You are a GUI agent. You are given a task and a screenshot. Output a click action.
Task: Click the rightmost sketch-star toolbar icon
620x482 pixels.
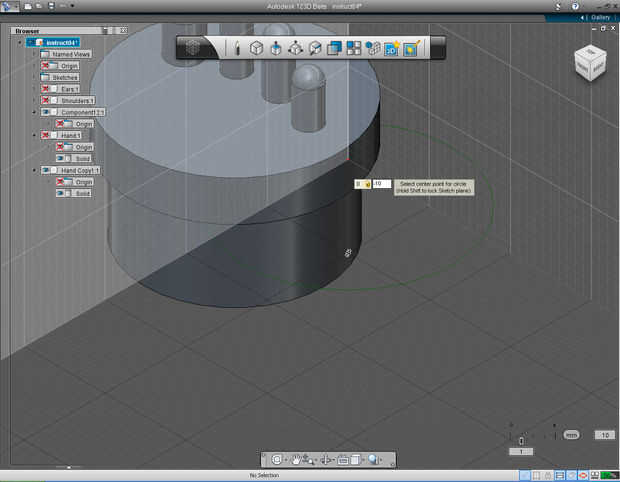(410, 47)
